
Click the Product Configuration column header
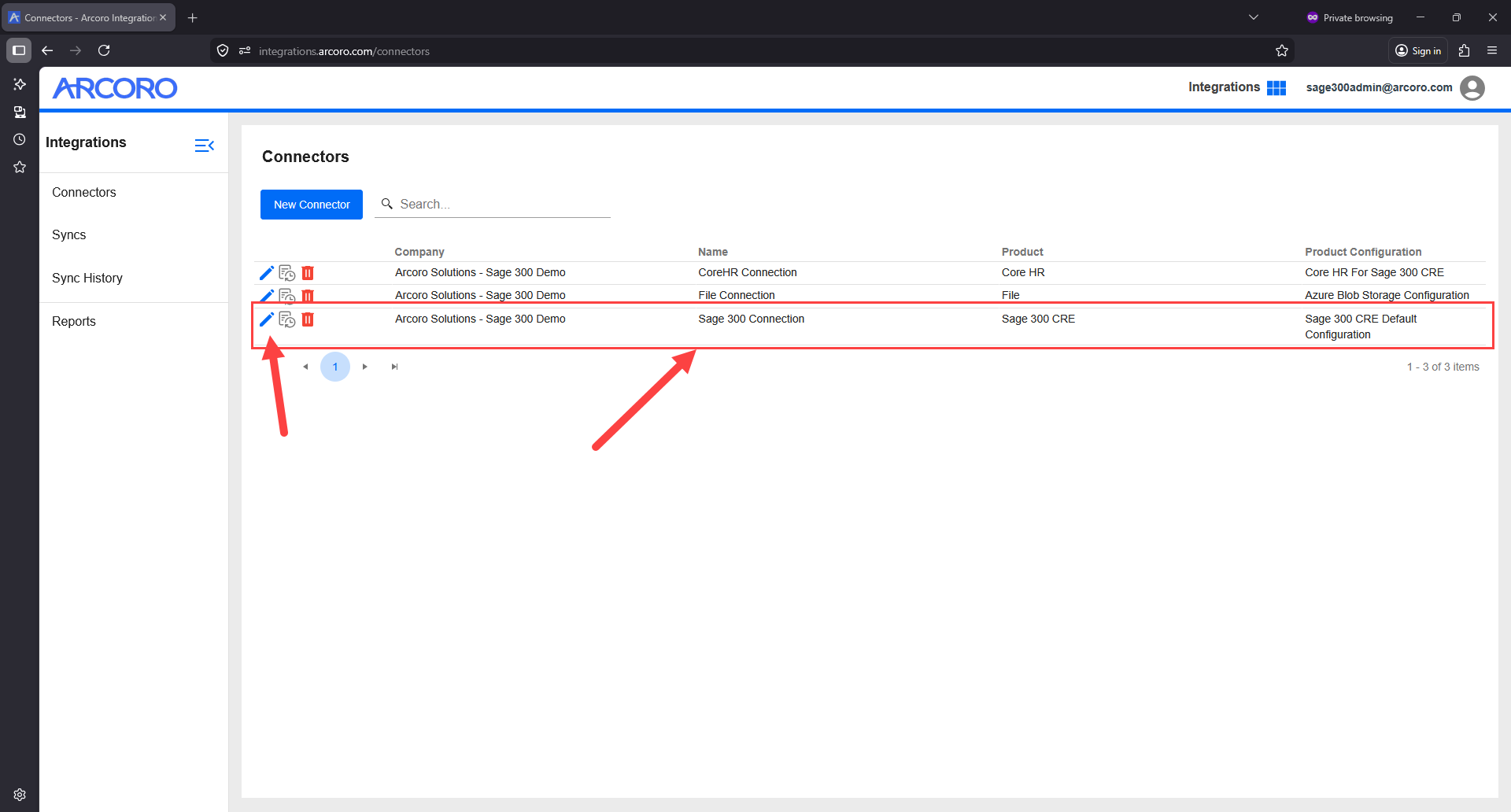1363,252
